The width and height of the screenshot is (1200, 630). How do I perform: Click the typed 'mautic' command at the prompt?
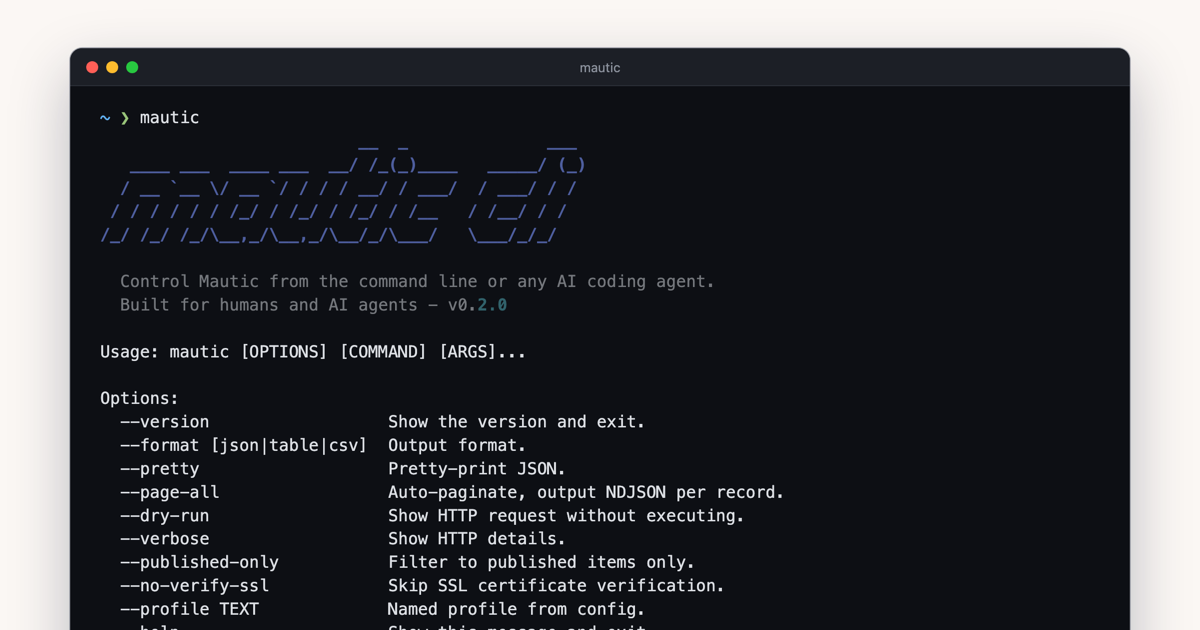[x=169, y=118]
